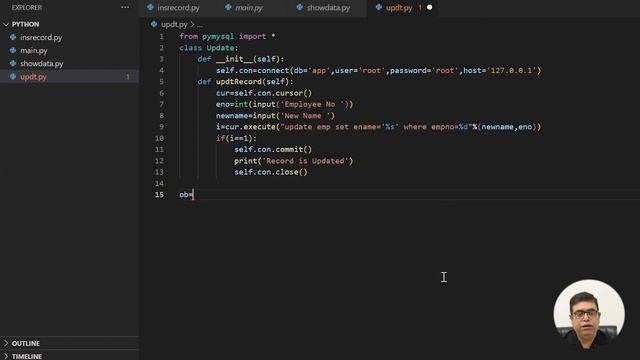Screen dimensions: 640x360
Task: Open main.py in the Explorer tree
Action: click(33, 51)
